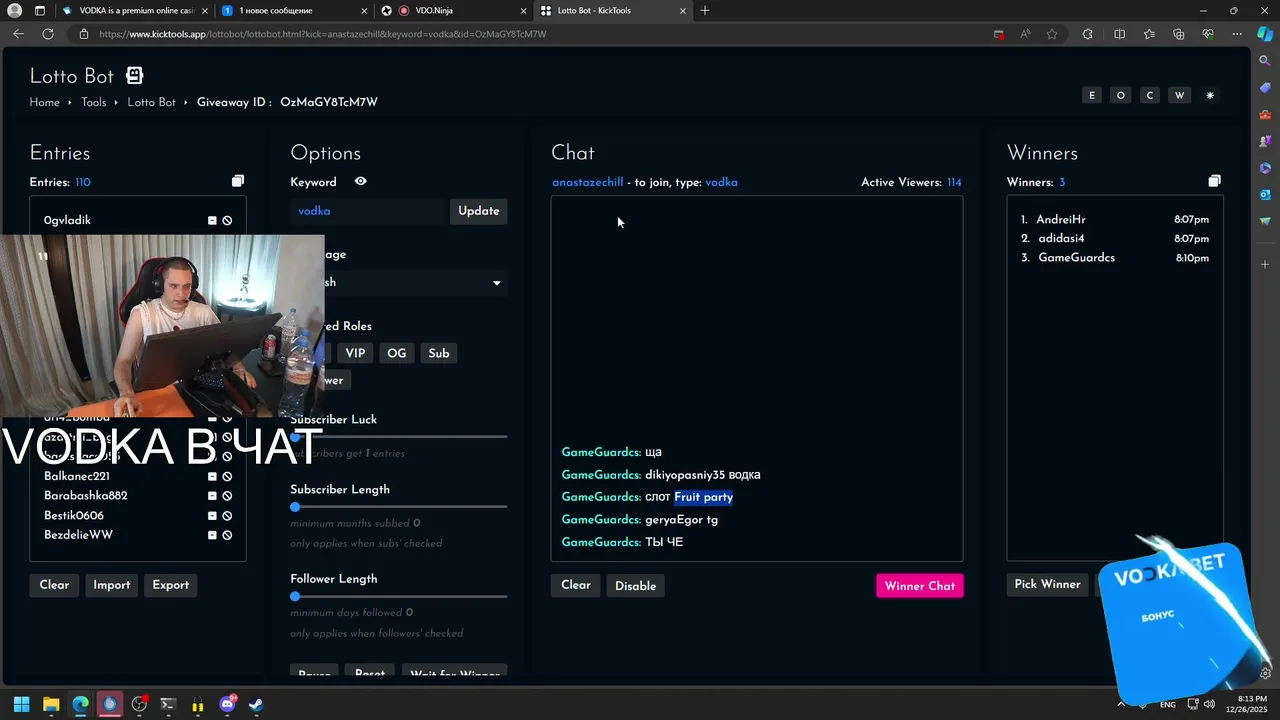This screenshot has height=720, width=1280.
Task: Open the anastazechill channel link
Action: click(587, 182)
